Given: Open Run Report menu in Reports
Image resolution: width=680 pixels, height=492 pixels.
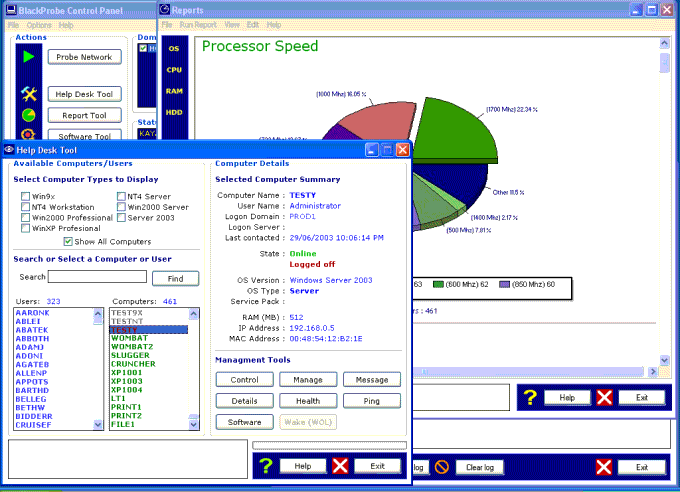Looking at the screenshot, I should click(198, 25).
